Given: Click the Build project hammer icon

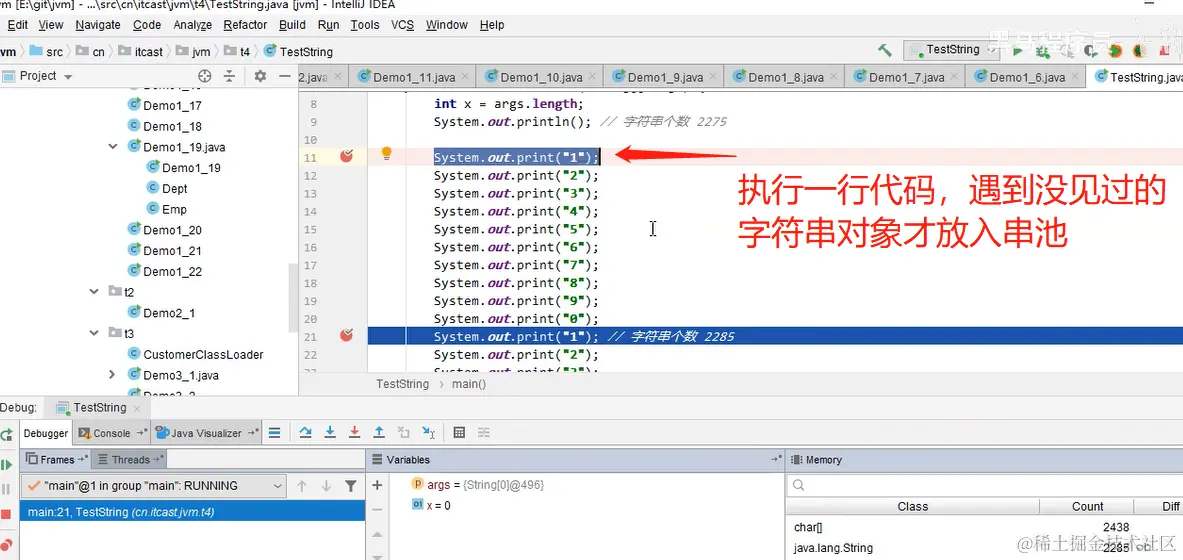Looking at the screenshot, I should tap(886, 51).
